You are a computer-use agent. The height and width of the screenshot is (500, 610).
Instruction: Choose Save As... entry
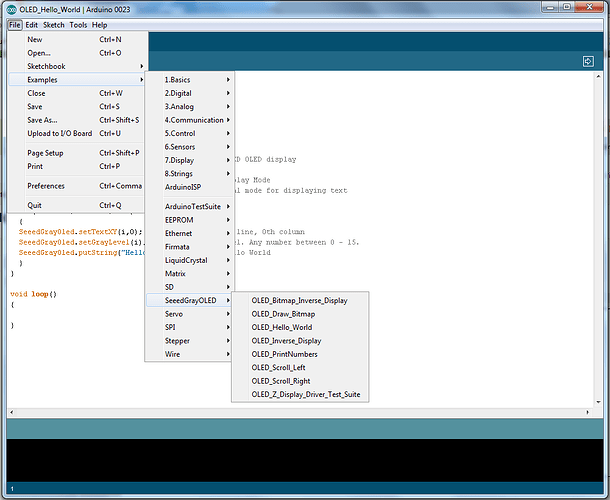pyautogui.click(x=77, y=120)
